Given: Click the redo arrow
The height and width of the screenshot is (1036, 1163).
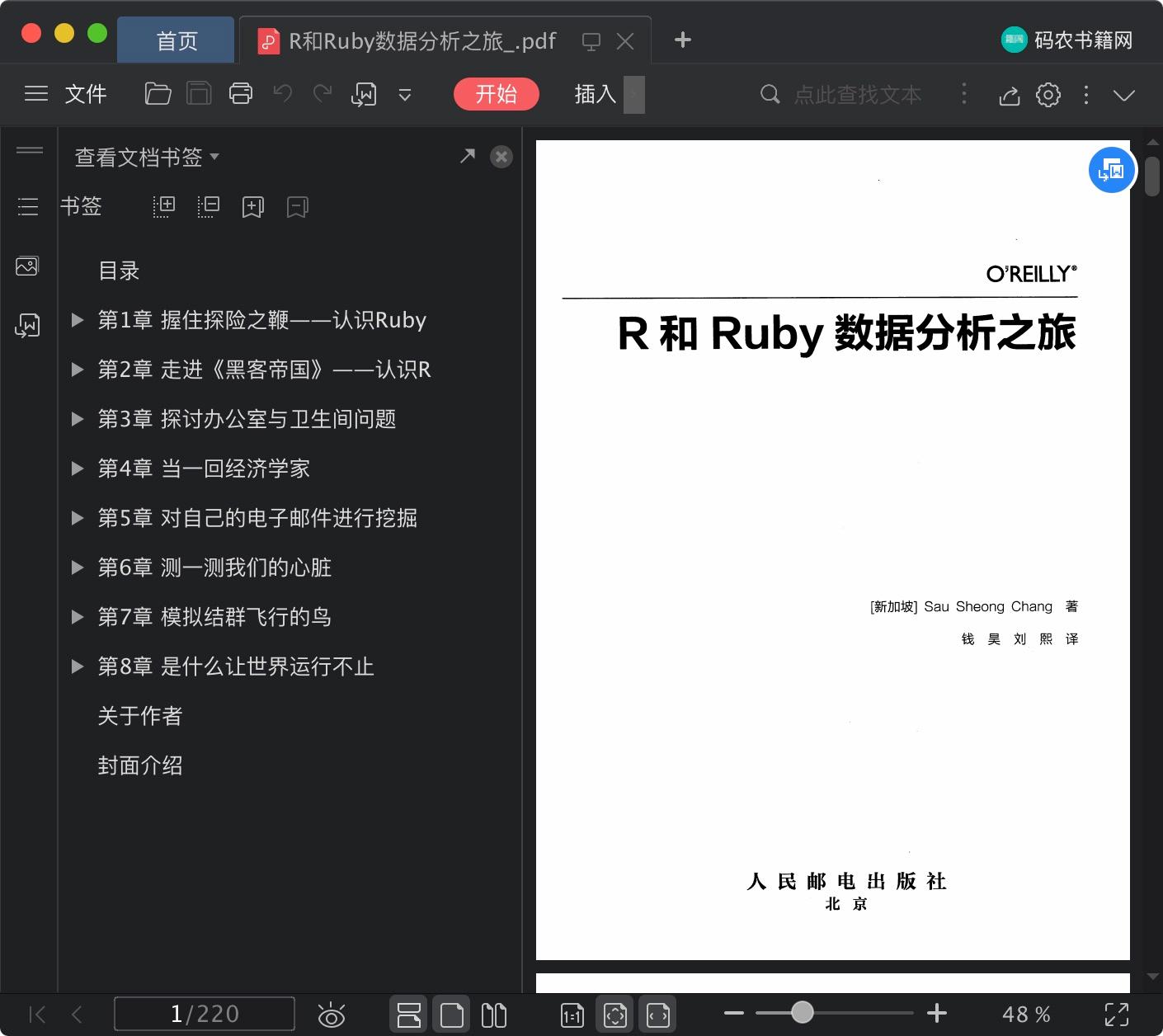Looking at the screenshot, I should 323,93.
